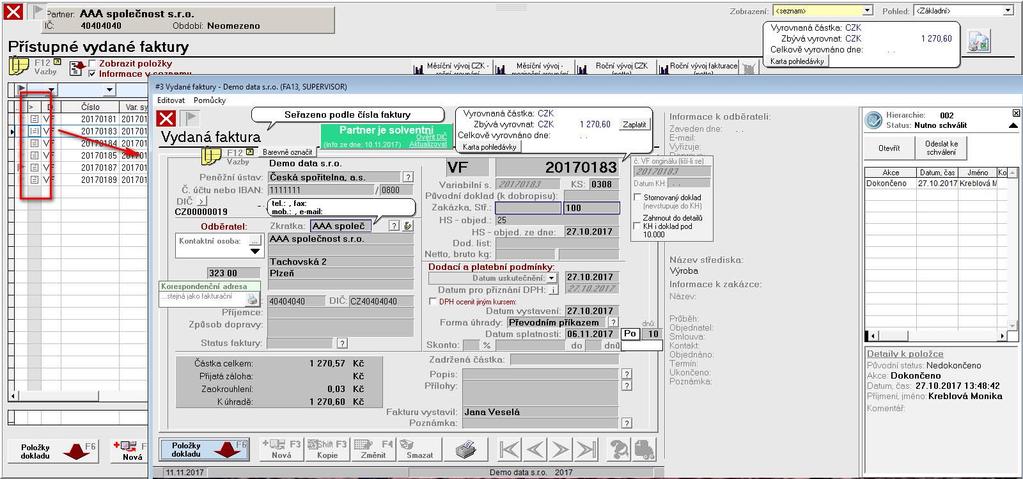Click the Zaplatit button
Image resolution: width=1023 pixels, height=479 pixels.
[x=634, y=124]
